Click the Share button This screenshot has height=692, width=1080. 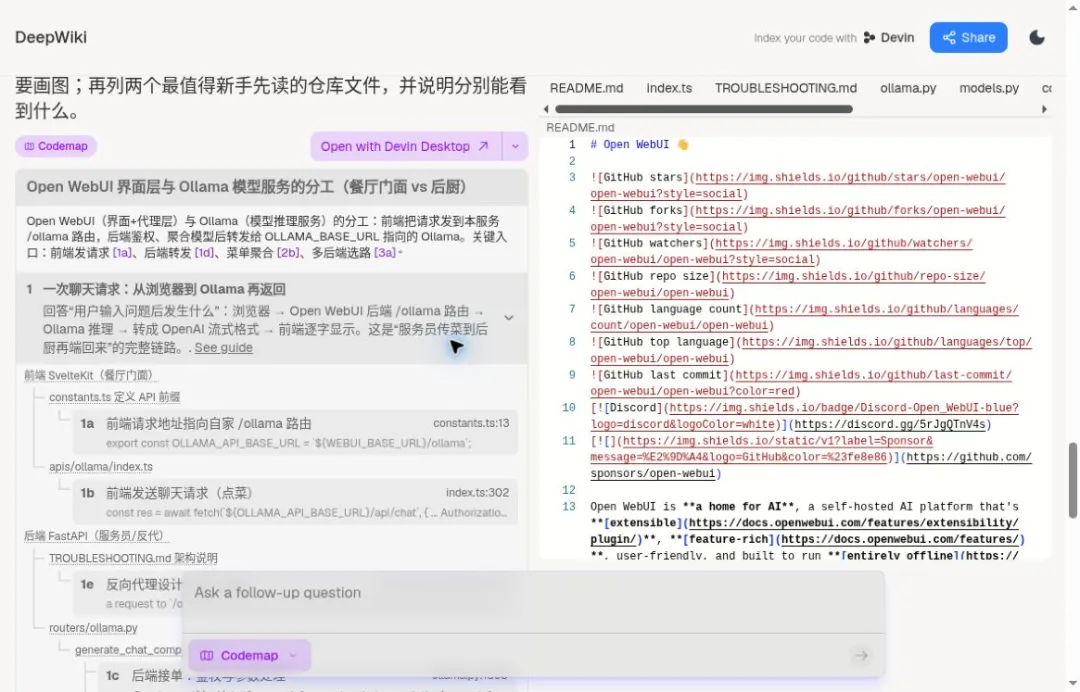968,38
